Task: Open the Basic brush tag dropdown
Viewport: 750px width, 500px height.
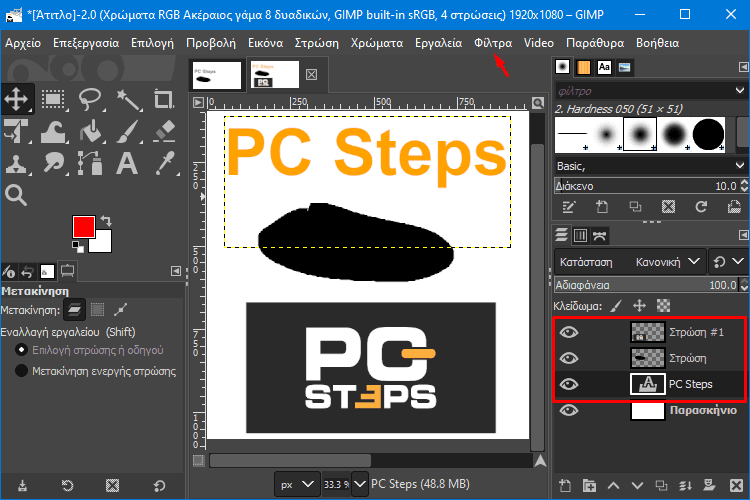Action: point(651,166)
